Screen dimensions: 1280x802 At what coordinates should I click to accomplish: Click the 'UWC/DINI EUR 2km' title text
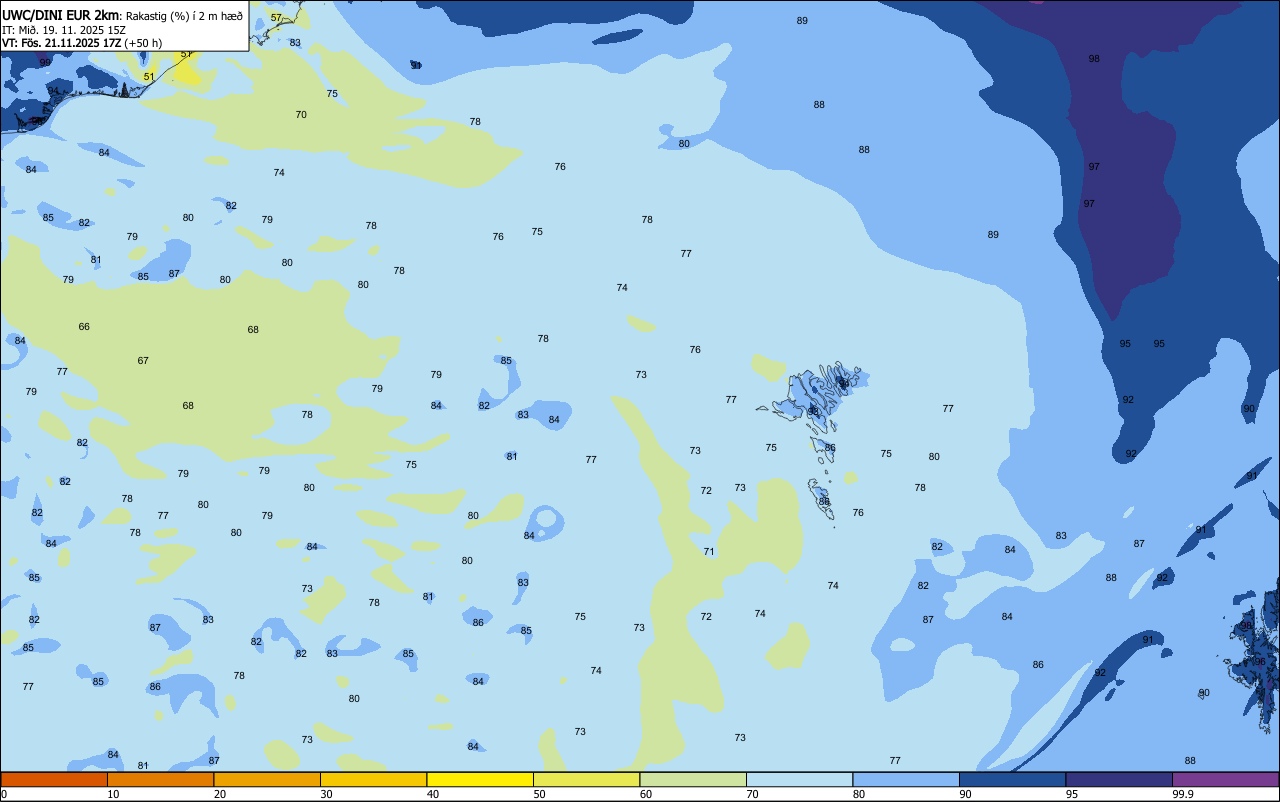(x=61, y=15)
